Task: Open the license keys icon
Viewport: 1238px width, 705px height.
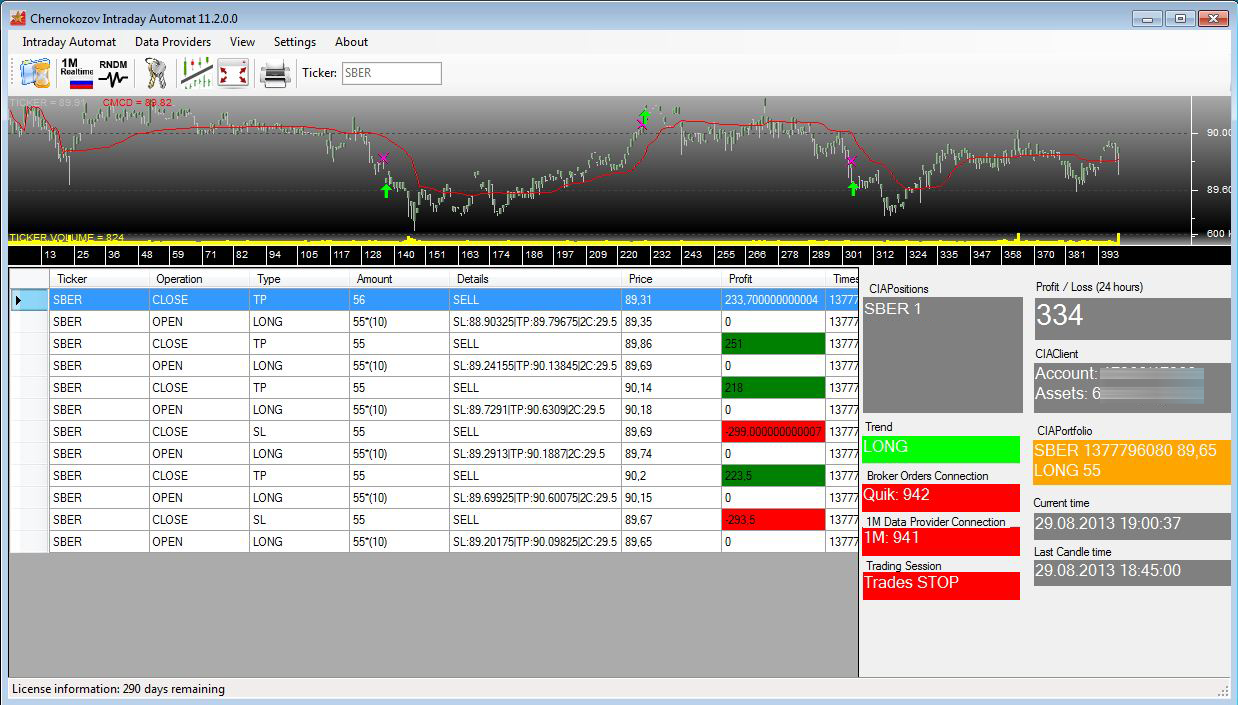Action: click(x=155, y=73)
